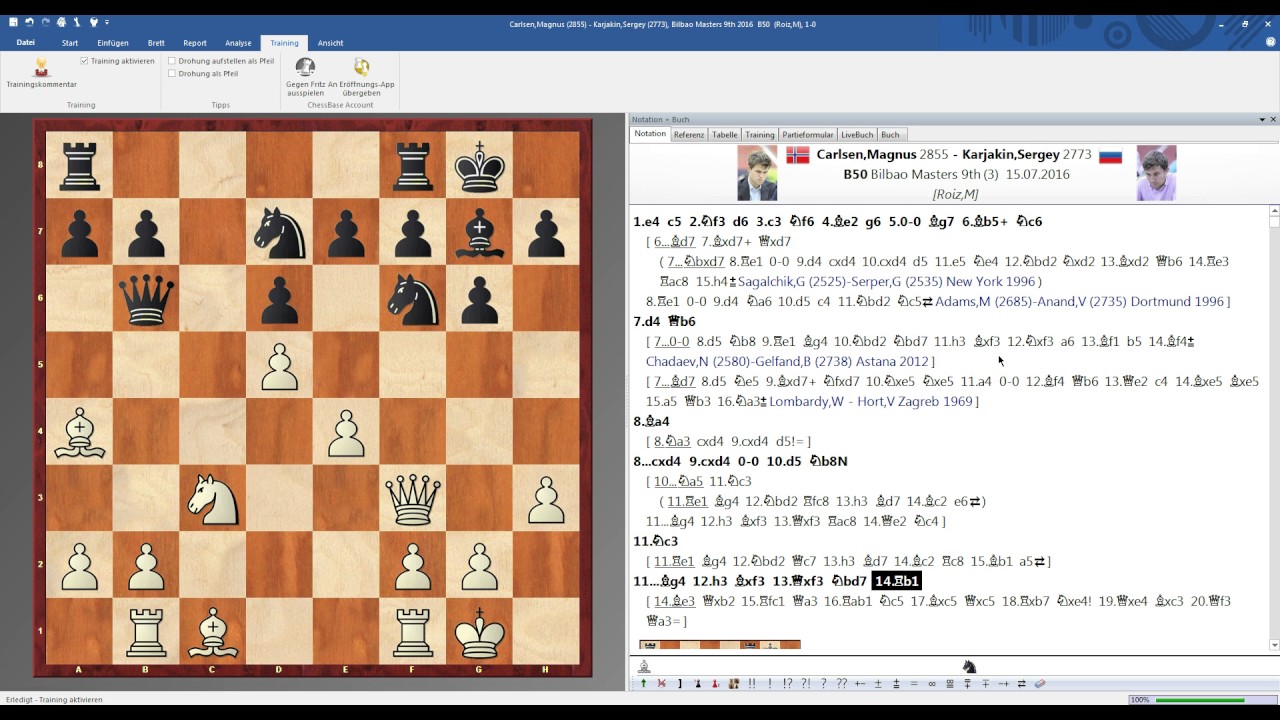The height and width of the screenshot is (720, 1280).
Task: Open the Tabelle pane tab
Action: point(724,134)
